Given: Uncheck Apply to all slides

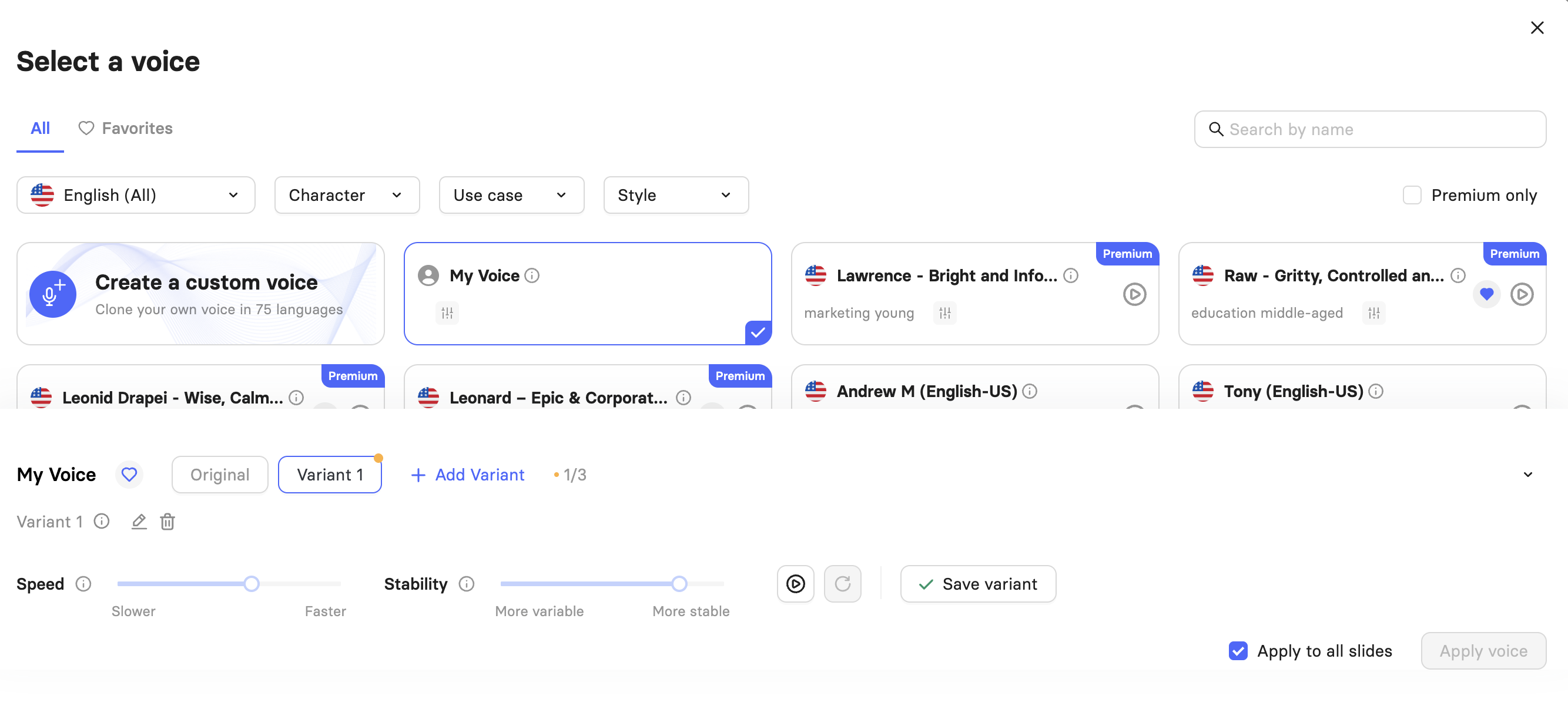Looking at the screenshot, I should tap(1238, 651).
